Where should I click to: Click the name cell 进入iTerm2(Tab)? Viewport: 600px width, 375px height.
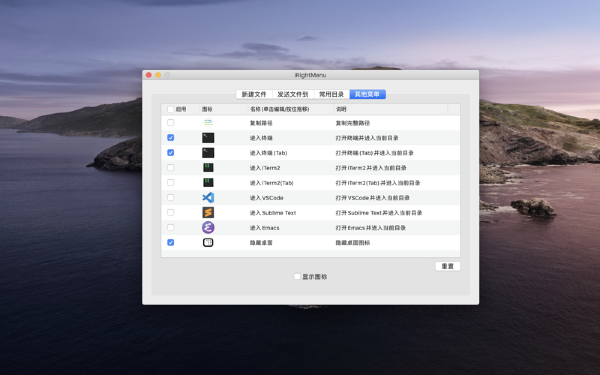click(x=272, y=183)
